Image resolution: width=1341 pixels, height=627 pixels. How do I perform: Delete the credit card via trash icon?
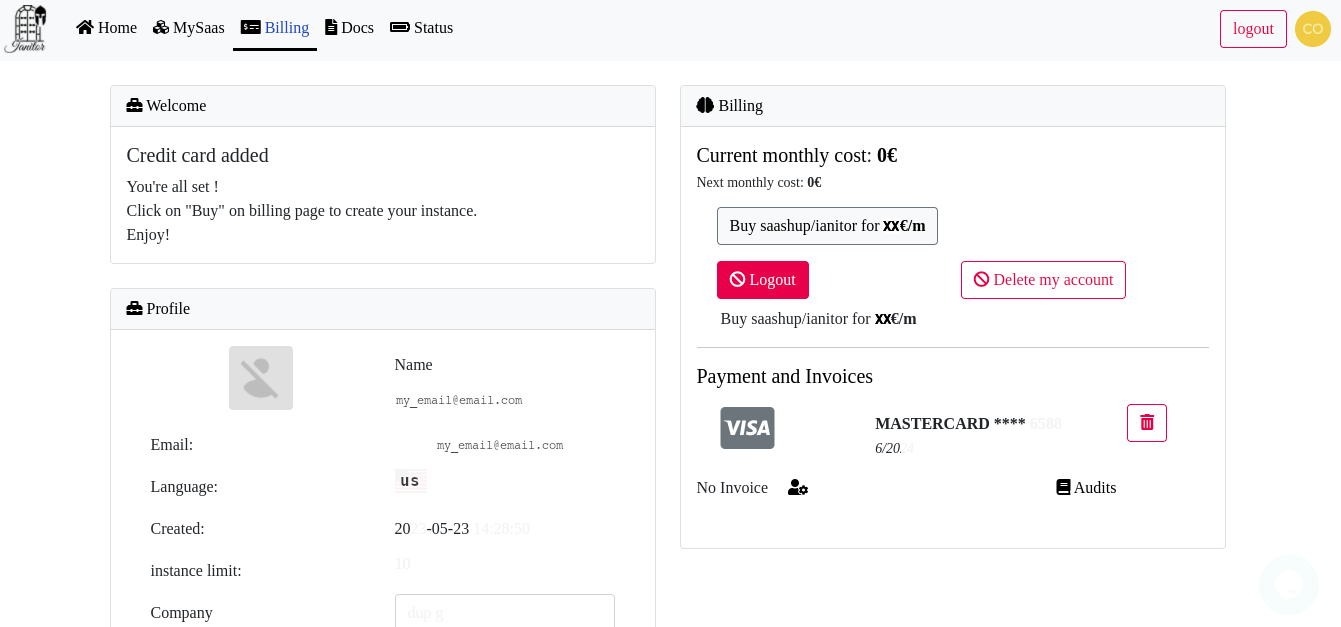click(x=1146, y=423)
